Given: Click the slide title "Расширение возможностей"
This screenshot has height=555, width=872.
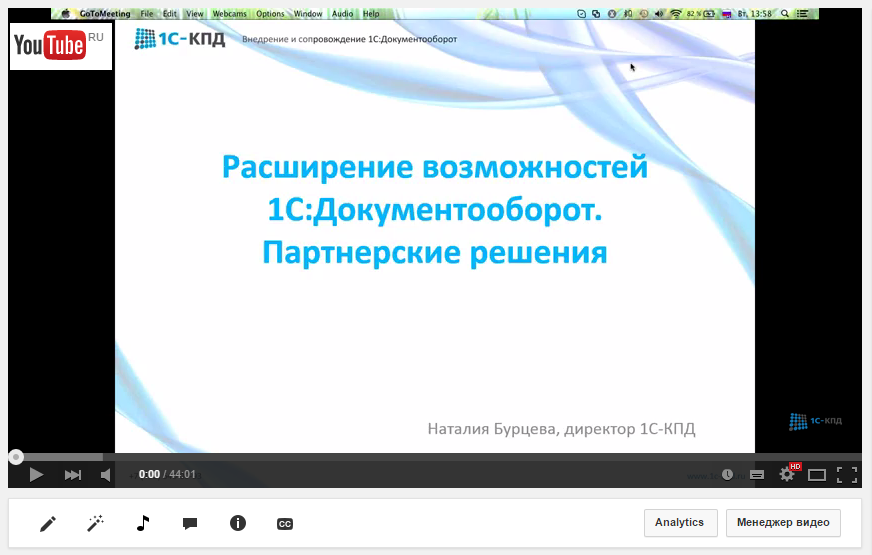Looking at the screenshot, I should point(435,167).
